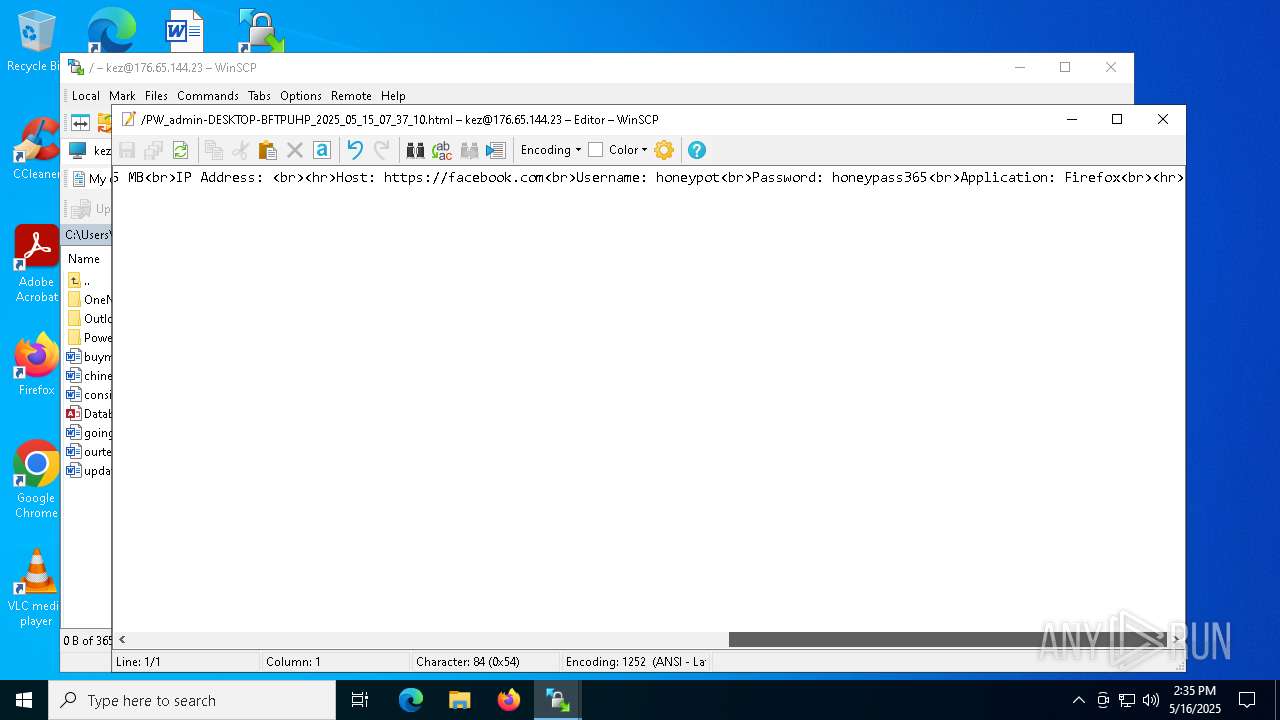Open the Commands menu in WinSCP

click(208, 96)
